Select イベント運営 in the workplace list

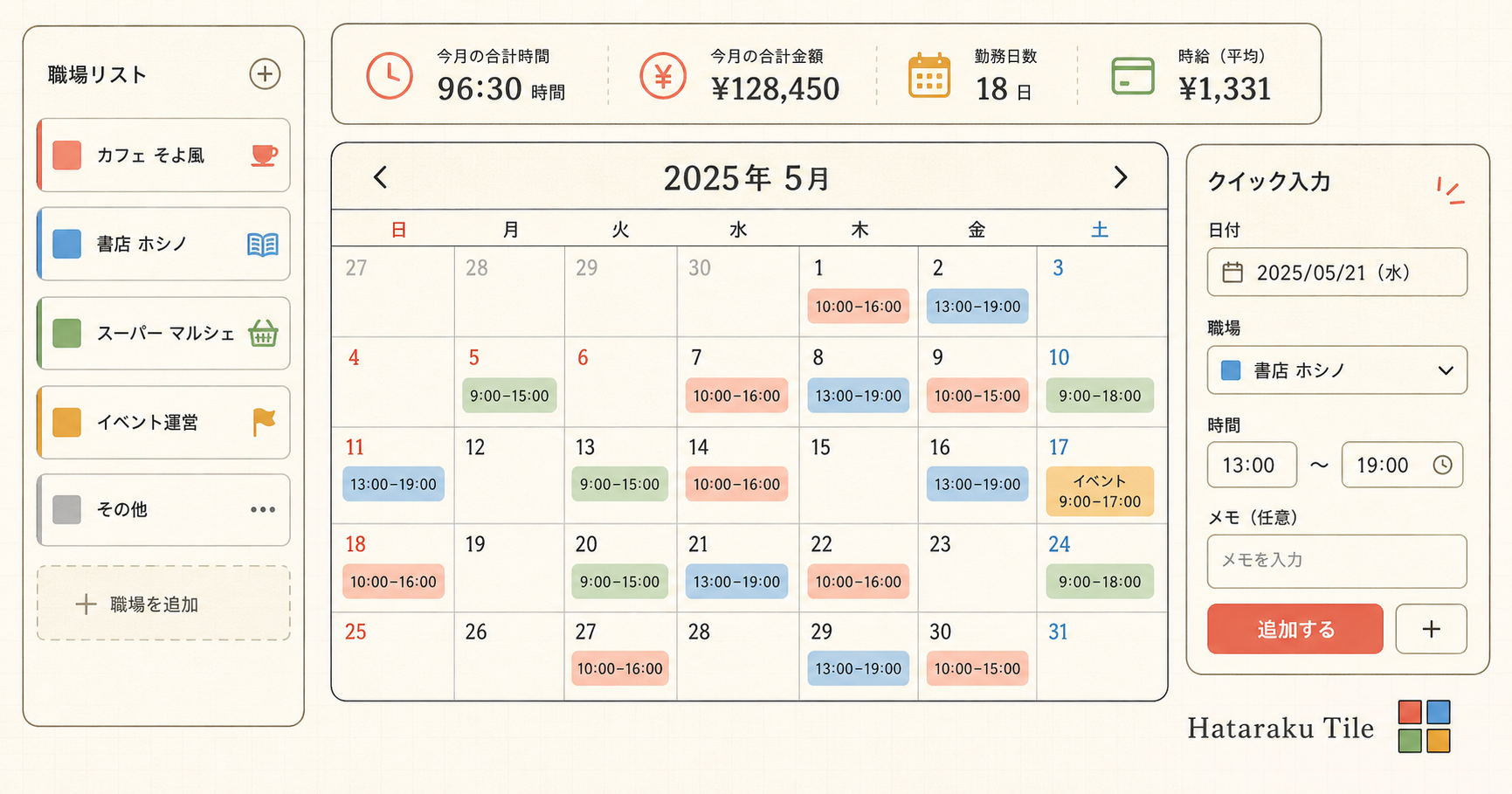163,422
